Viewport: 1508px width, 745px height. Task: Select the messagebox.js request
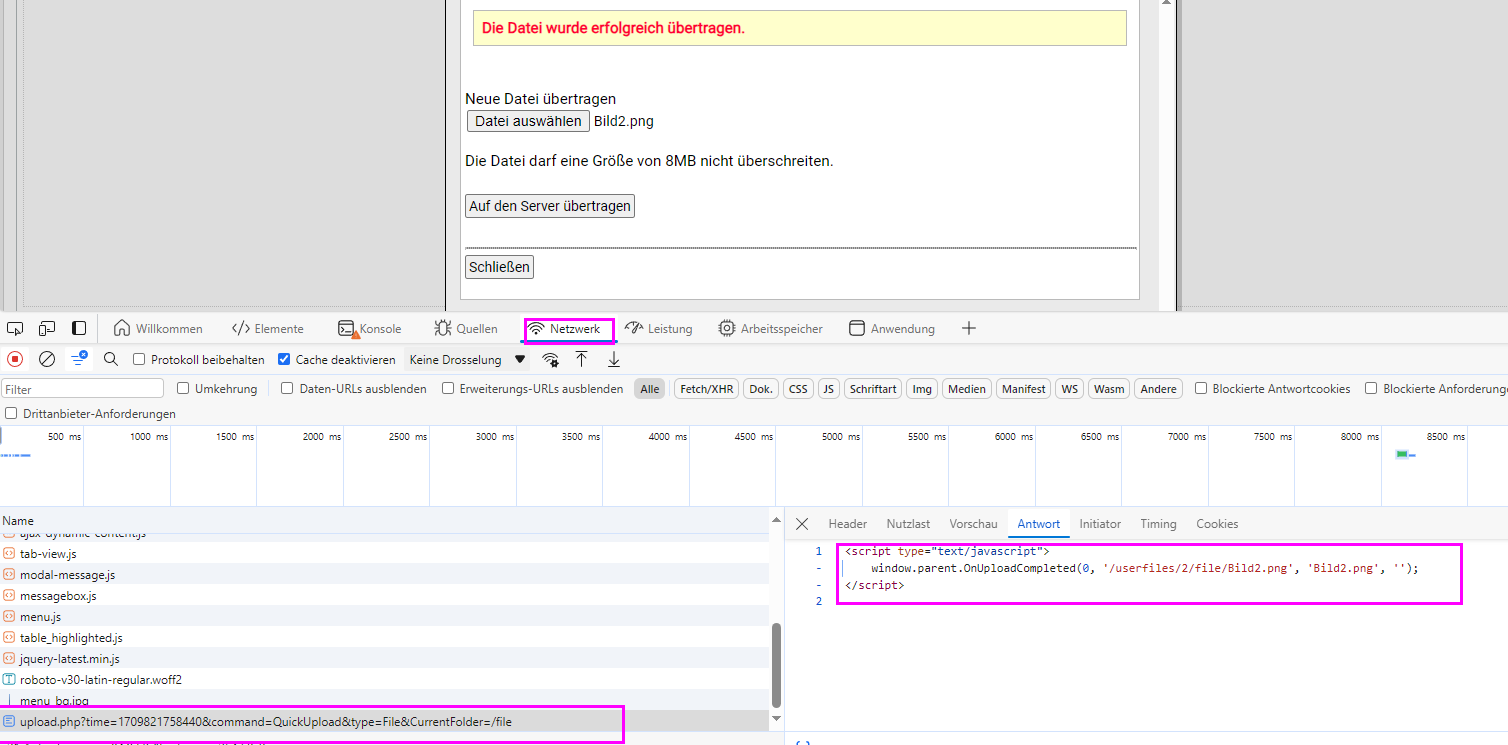385,595
